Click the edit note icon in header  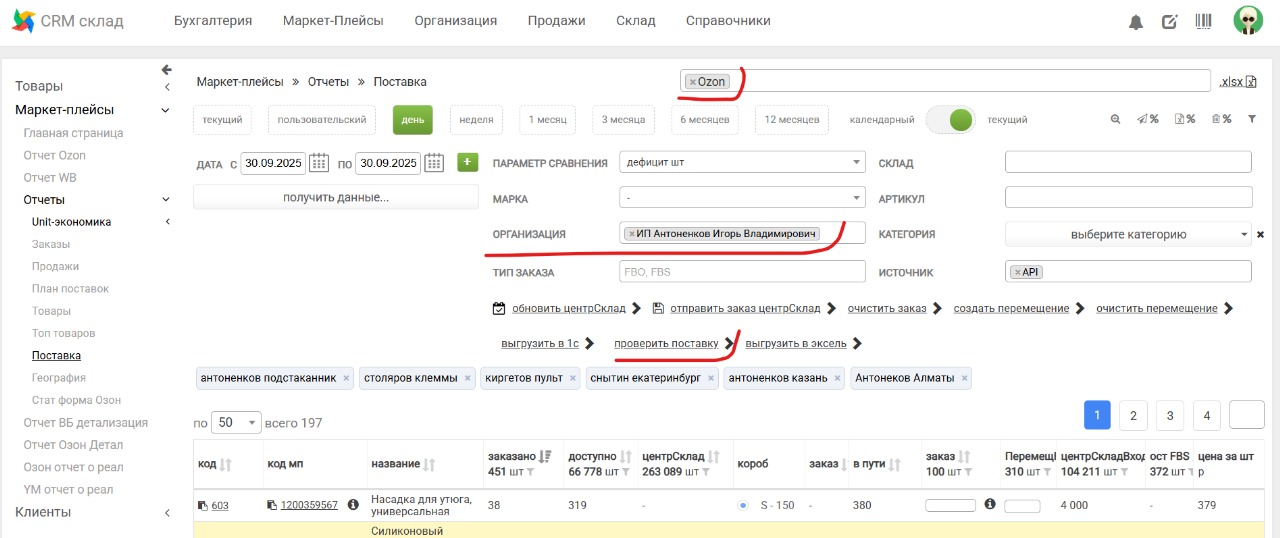1169,22
